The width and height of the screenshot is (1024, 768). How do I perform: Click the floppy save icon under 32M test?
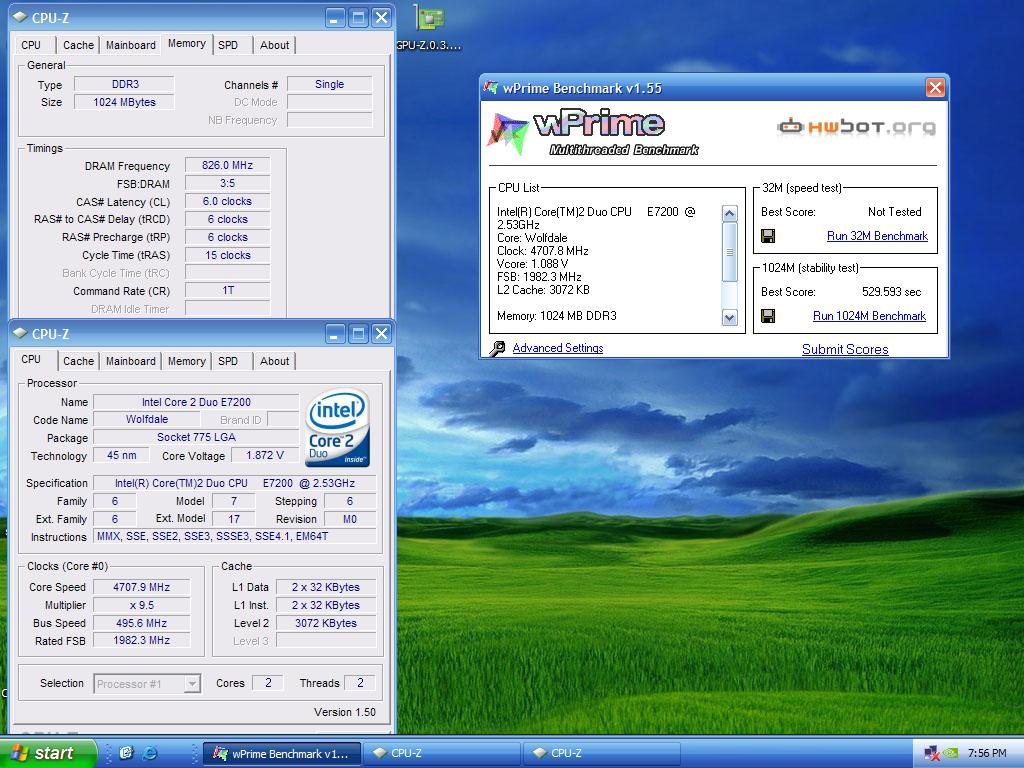tap(769, 236)
